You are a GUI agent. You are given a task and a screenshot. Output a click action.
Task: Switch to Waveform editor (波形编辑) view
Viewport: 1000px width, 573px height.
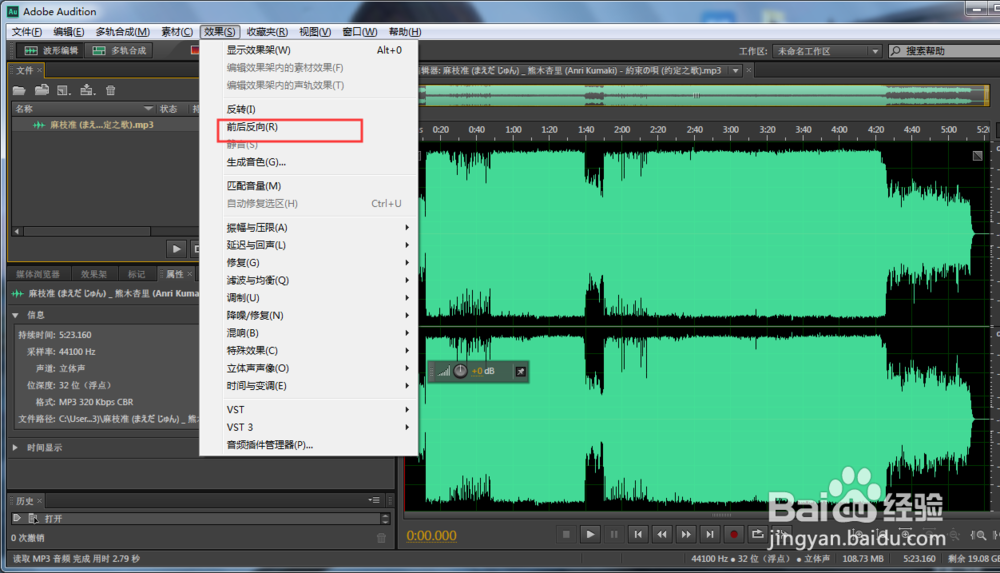coord(50,50)
